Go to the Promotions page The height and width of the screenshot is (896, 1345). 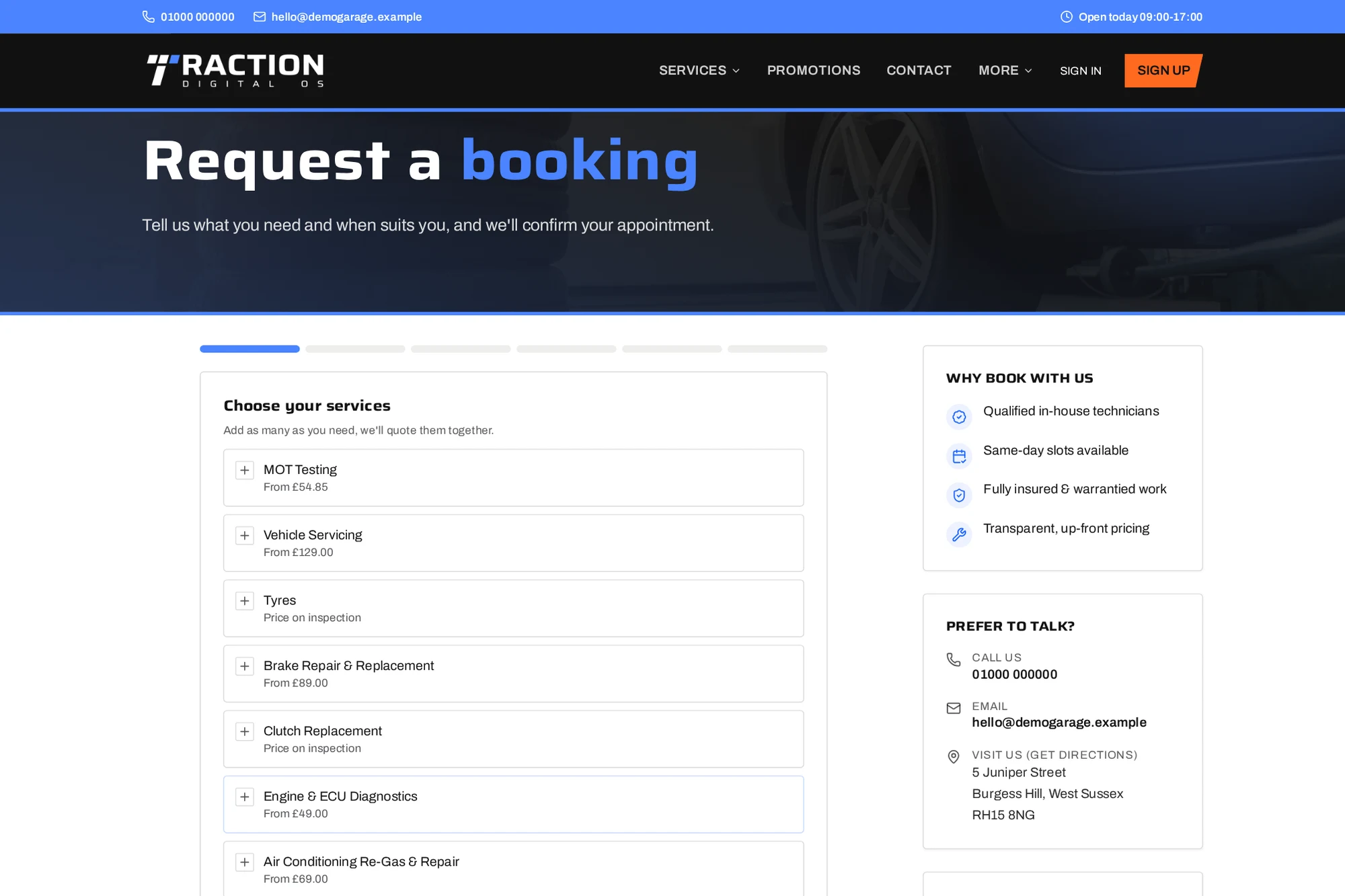pyautogui.click(x=814, y=71)
